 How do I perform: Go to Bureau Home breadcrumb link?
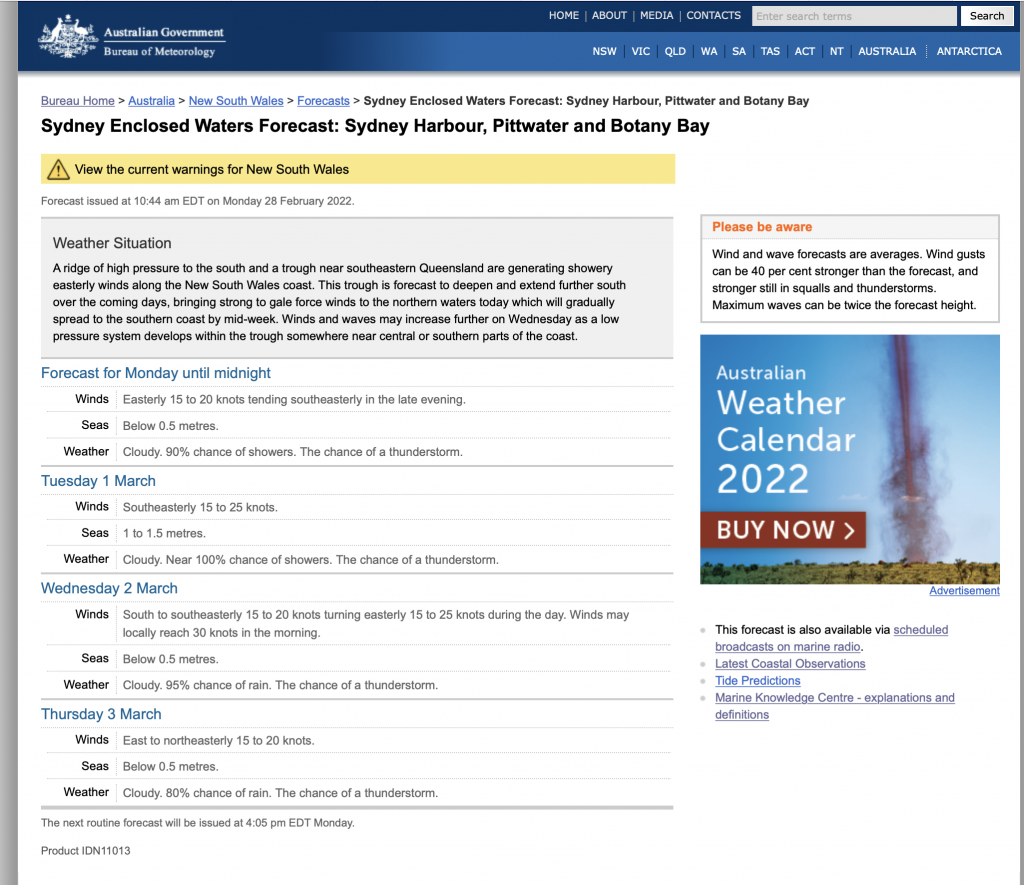[x=78, y=101]
